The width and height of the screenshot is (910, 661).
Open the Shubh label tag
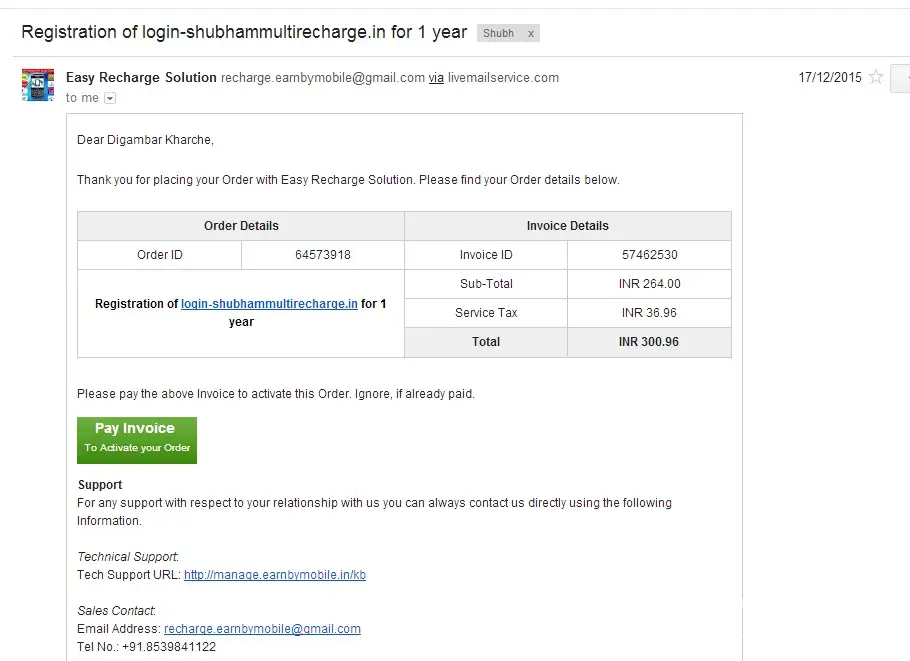tap(499, 33)
